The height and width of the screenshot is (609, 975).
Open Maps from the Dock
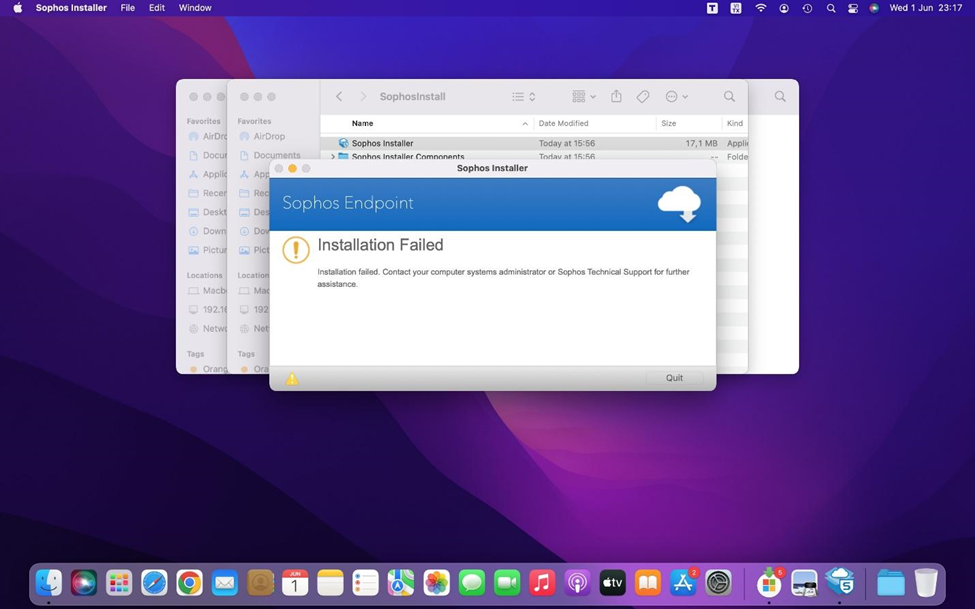click(401, 583)
